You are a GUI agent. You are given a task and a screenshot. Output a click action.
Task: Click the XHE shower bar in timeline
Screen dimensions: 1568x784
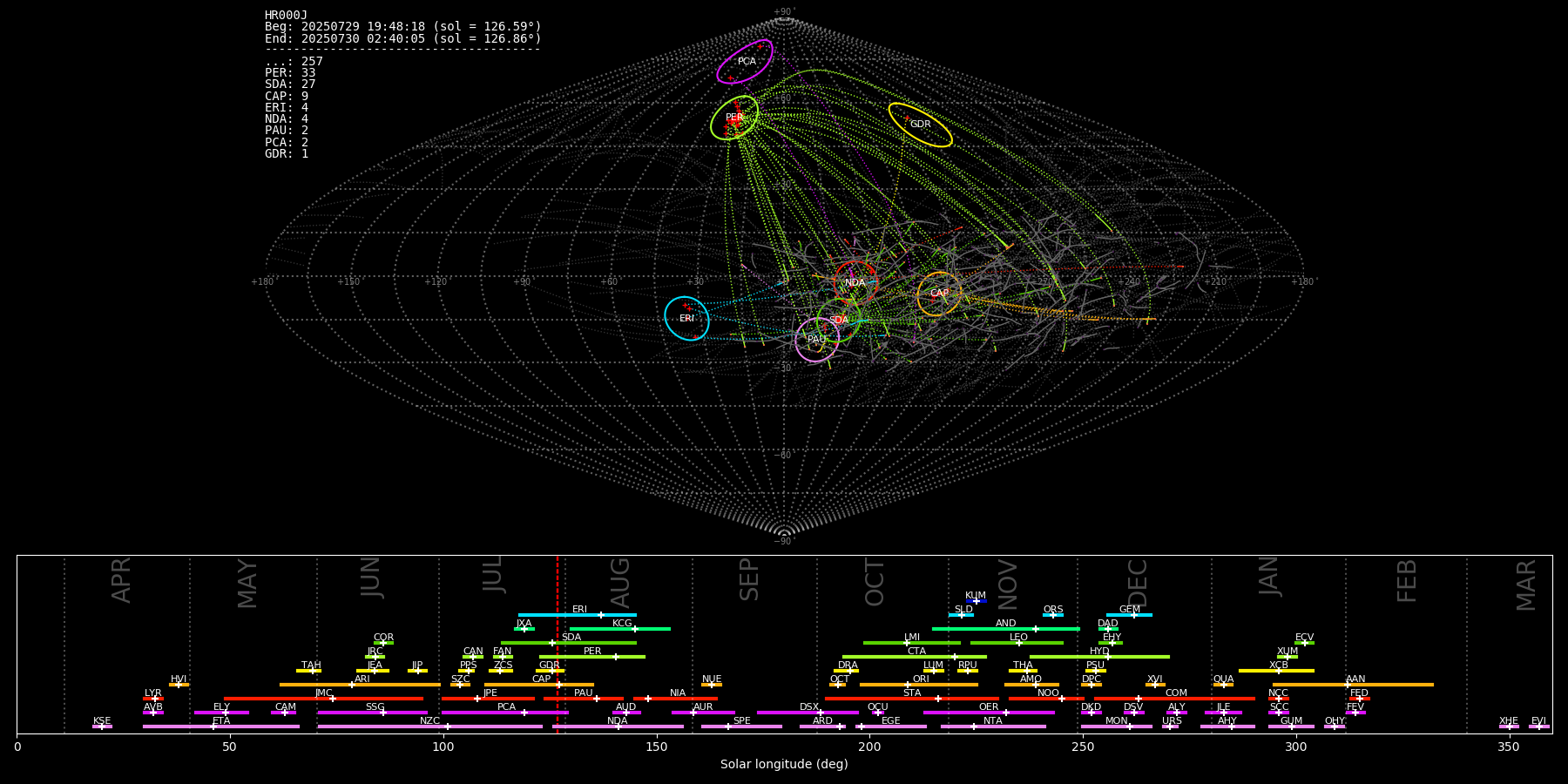[1509, 727]
